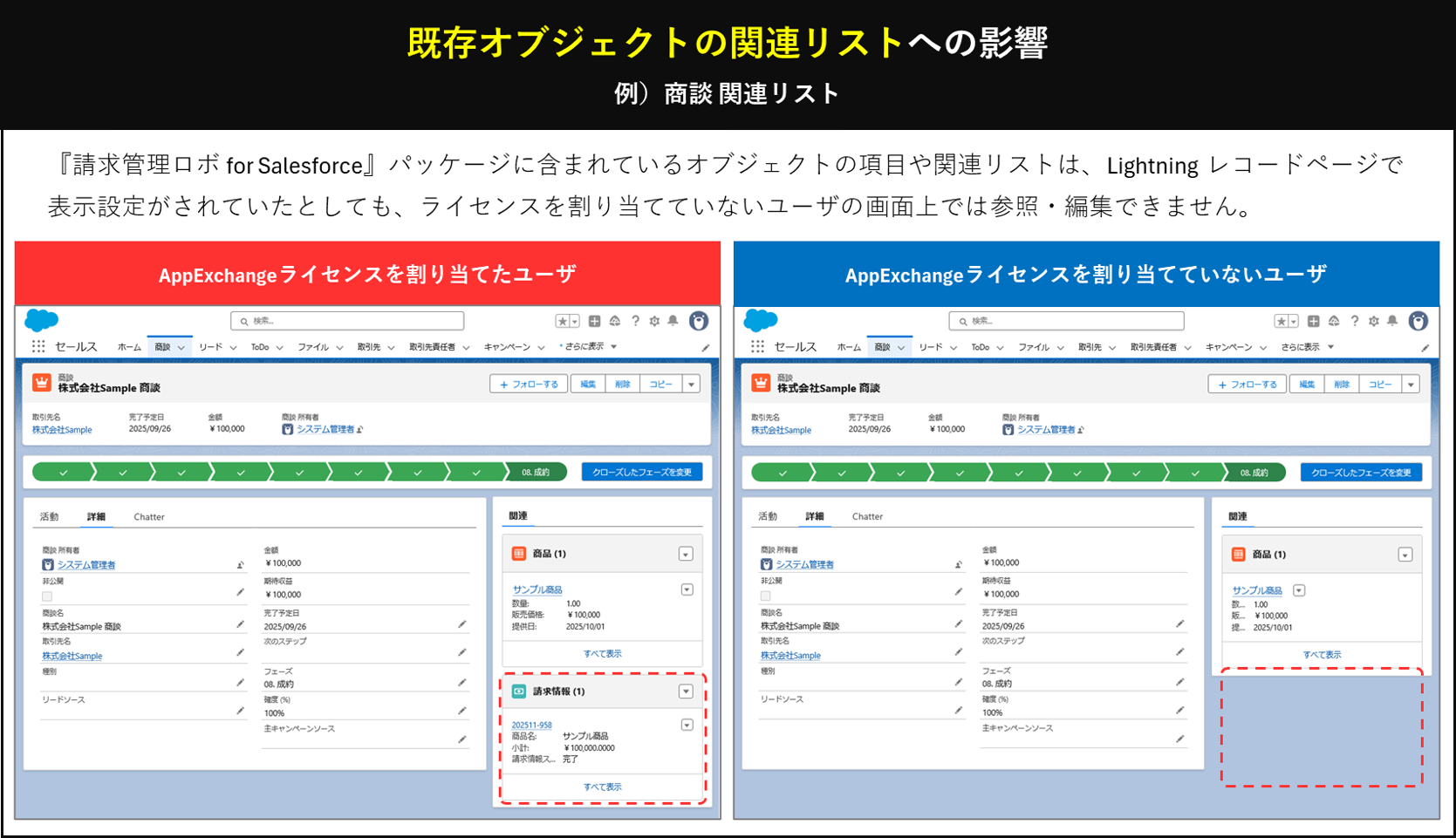Toggle the 非公開 checkbox in the right screenshot
This screenshot has height=838, width=1456.
(x=765, y=596)
